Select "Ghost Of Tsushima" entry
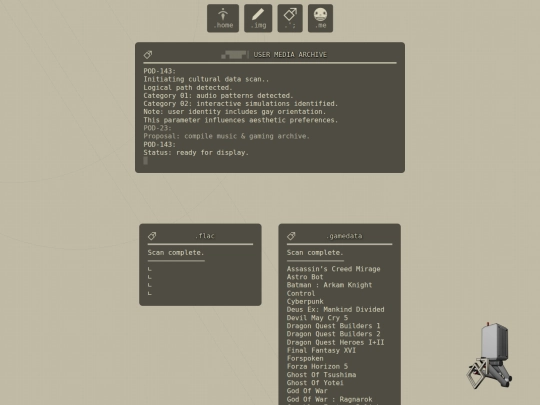 [x=321, y=375]
